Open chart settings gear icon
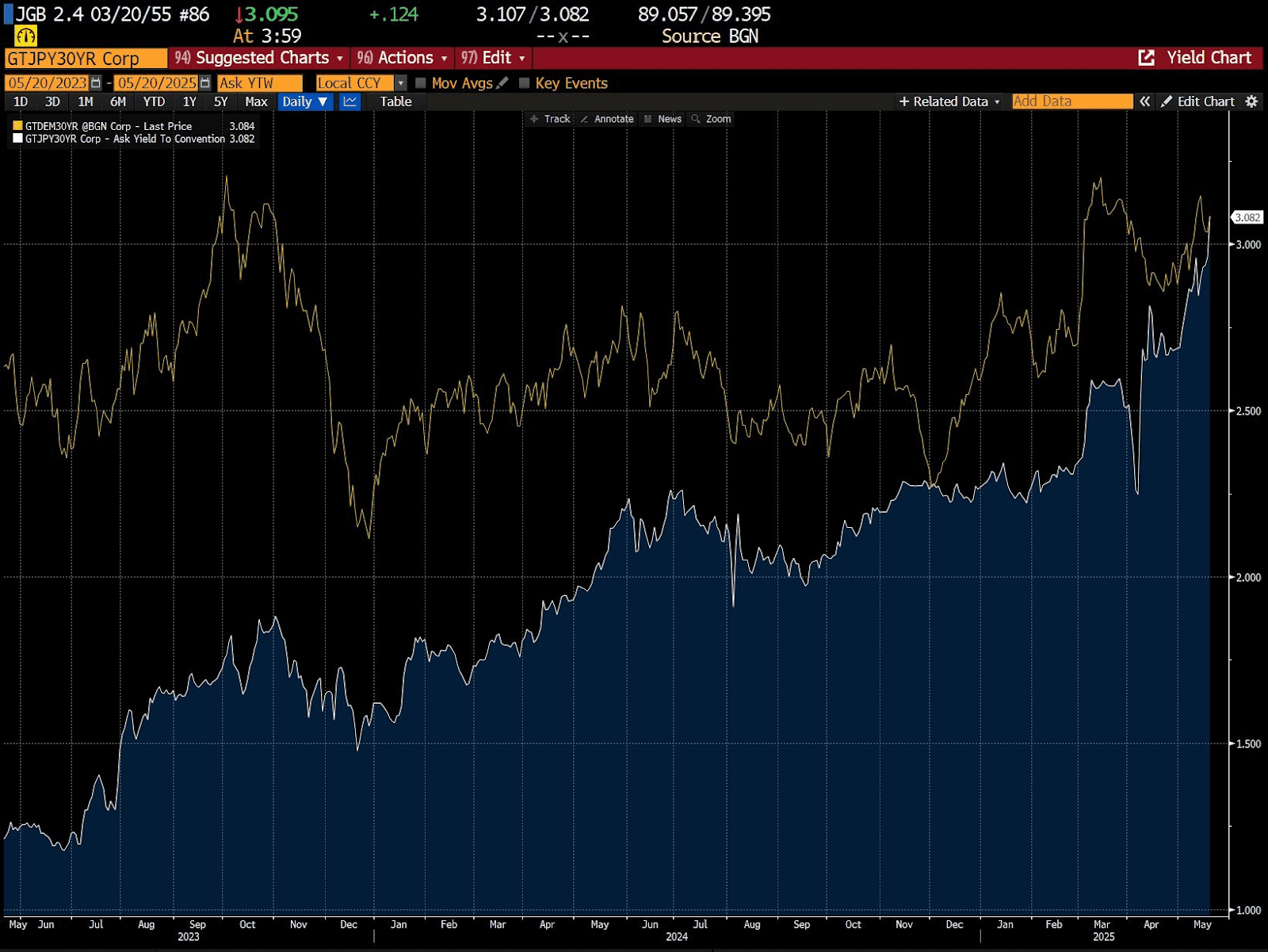 pyautogui.click(x=1251, y=101)
